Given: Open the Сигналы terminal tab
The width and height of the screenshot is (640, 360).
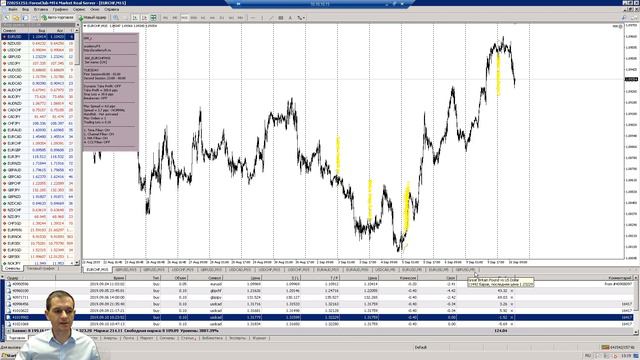Looking at the screenshot, I should point(167,338).
